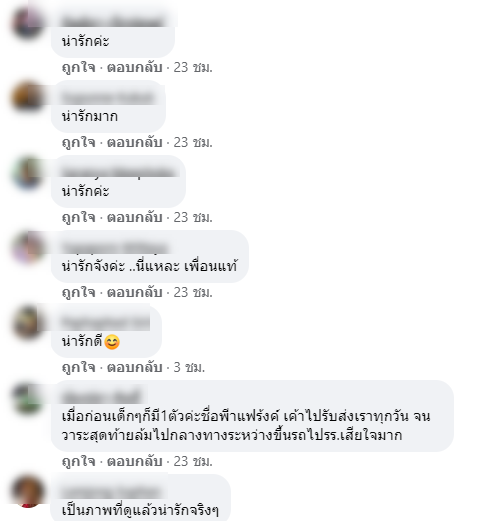The width and height of the screenshot is (494, 521).
Task: Reply to the first น่ารักค่ะ comment
Action: [x=134, y=68]
